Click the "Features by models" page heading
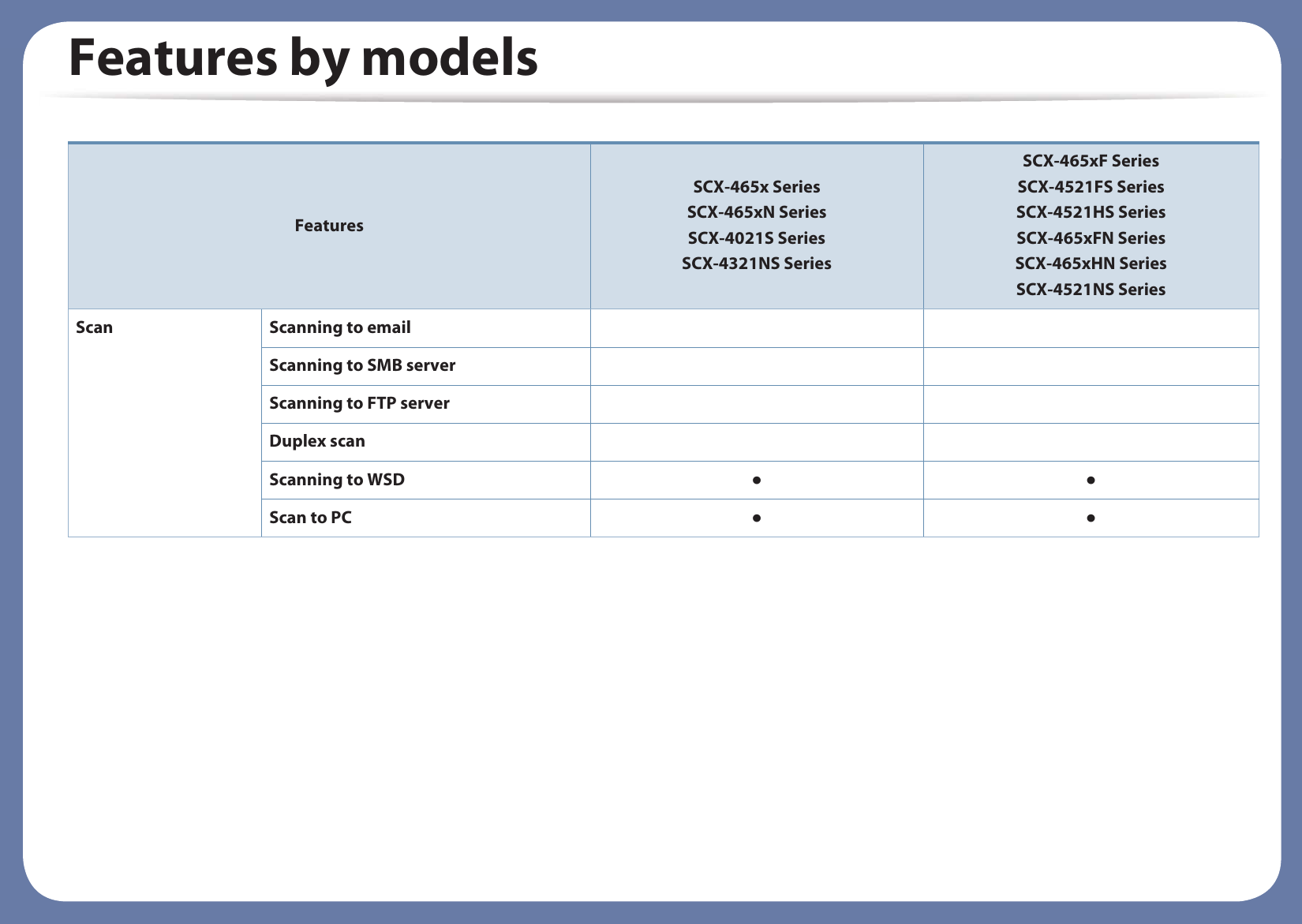Image resolution: width=1302 pixels, height=924 pixels. (303, 58)
